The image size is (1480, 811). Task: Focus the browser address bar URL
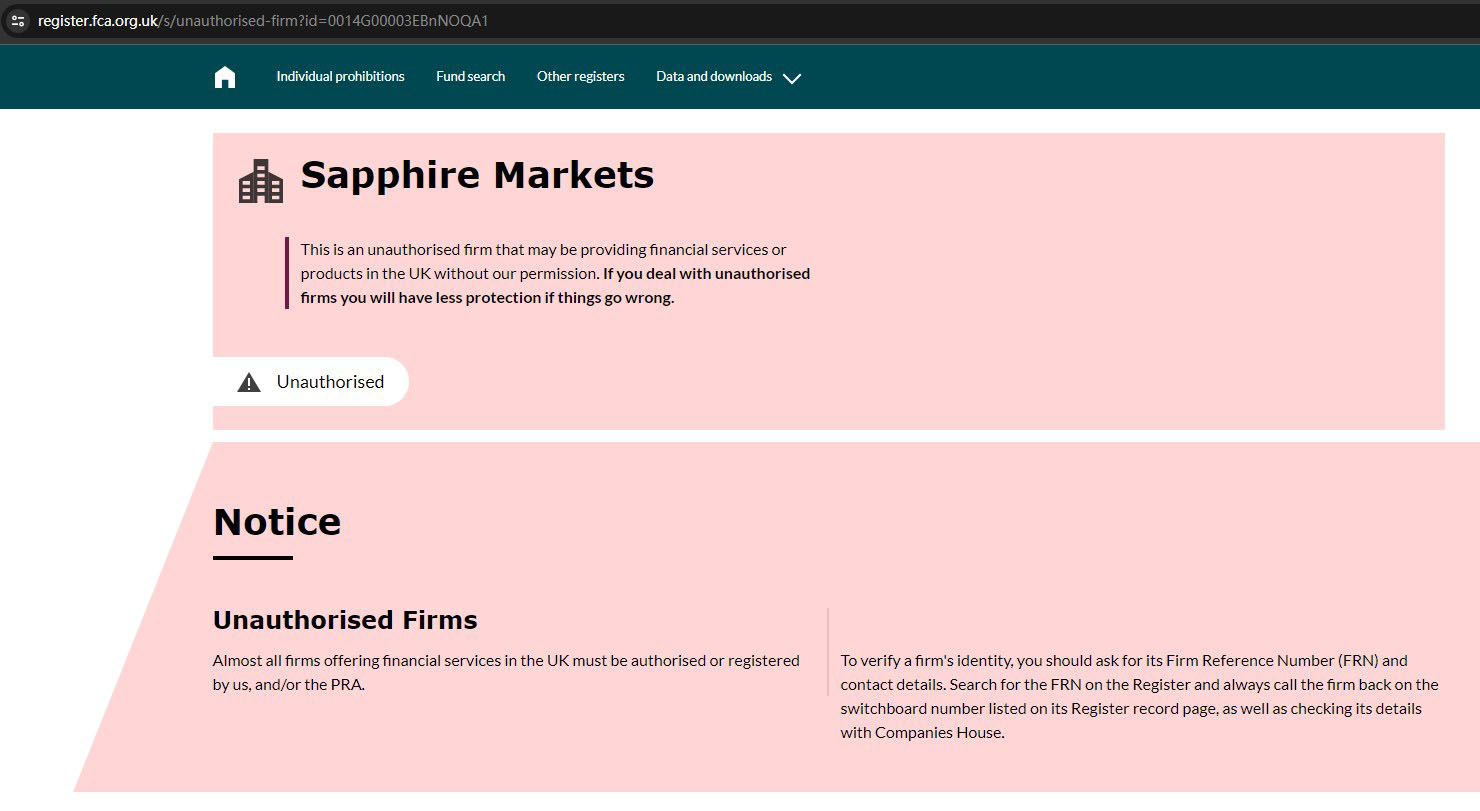pos(263,20)
